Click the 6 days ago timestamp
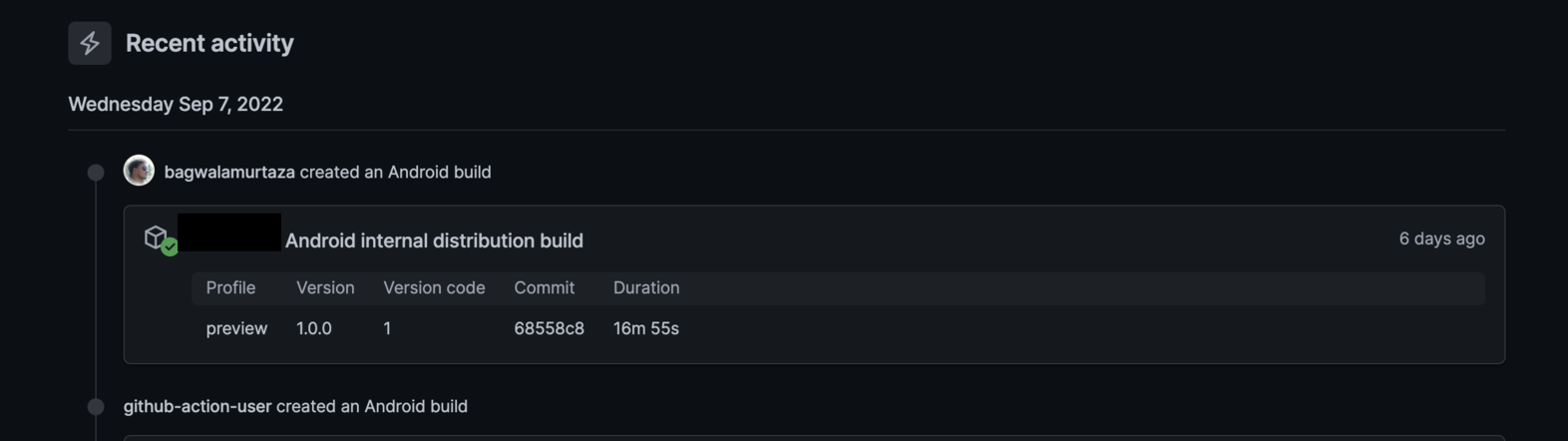Image resolution: width=1568 pixels, height=441 pixels. tap(1441, 238)
